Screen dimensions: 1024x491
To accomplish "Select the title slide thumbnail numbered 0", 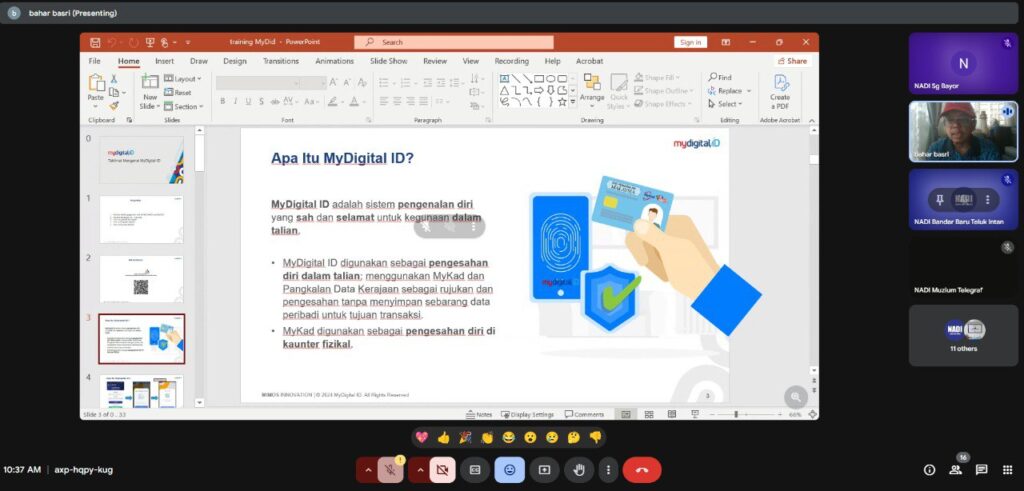I will pos(141,159).
